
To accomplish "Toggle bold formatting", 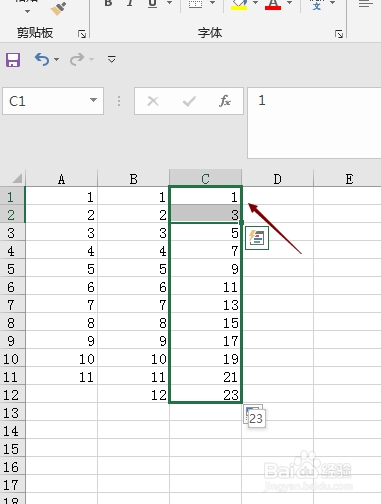I will tap(108, 3).
